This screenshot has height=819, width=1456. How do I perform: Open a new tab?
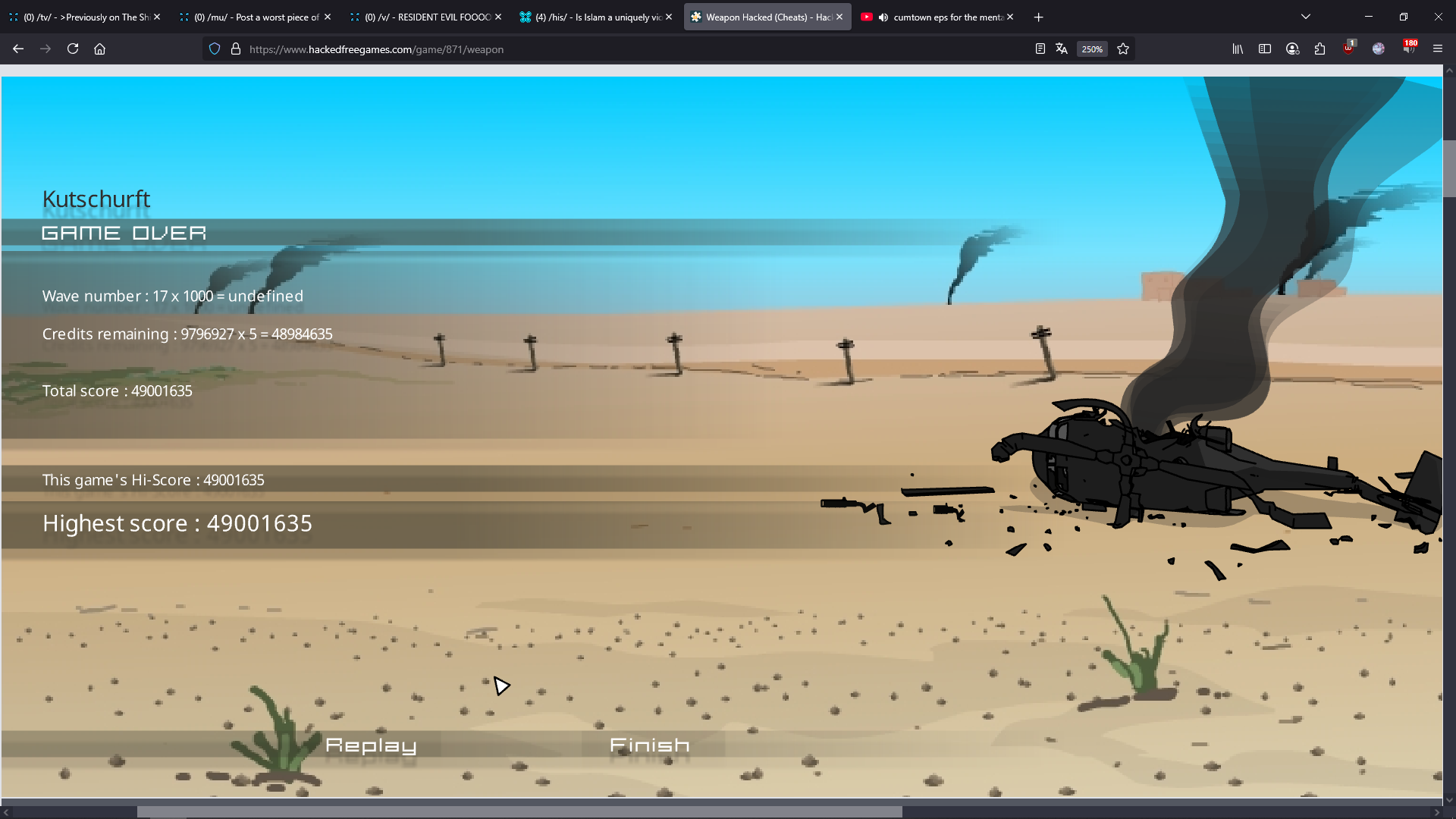(1038, 17)
